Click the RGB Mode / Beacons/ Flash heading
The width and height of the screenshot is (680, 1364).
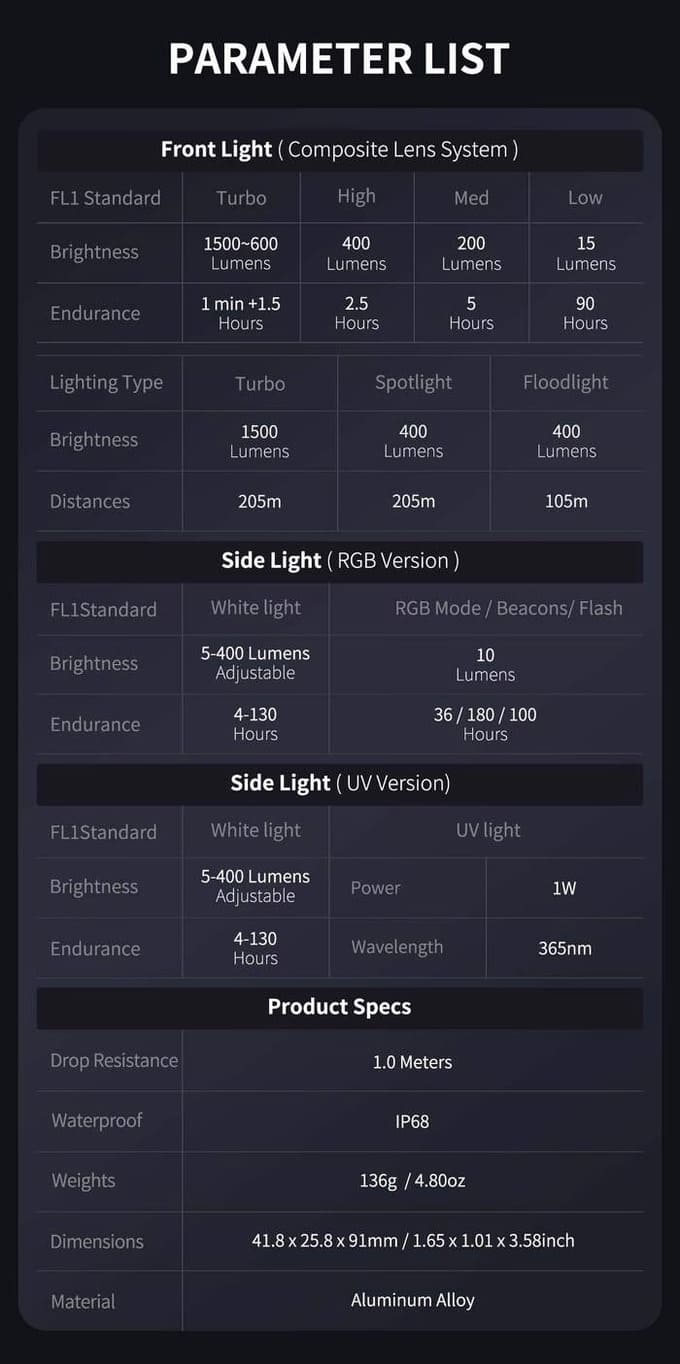(x=508, y=608)
